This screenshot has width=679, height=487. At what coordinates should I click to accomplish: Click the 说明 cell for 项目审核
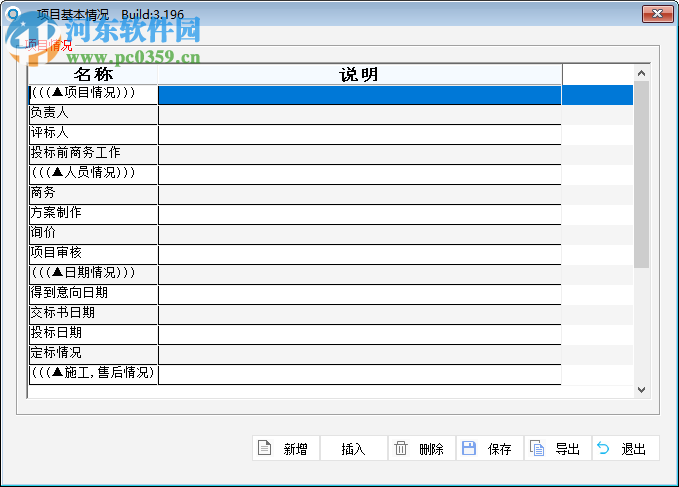(x=360, y=254)
